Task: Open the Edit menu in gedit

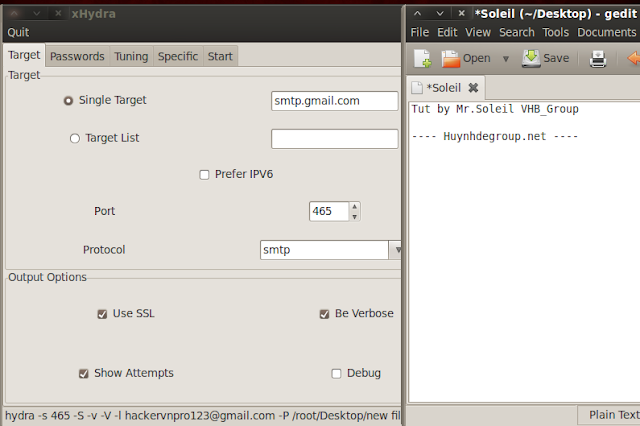Action: pos(447,32)
